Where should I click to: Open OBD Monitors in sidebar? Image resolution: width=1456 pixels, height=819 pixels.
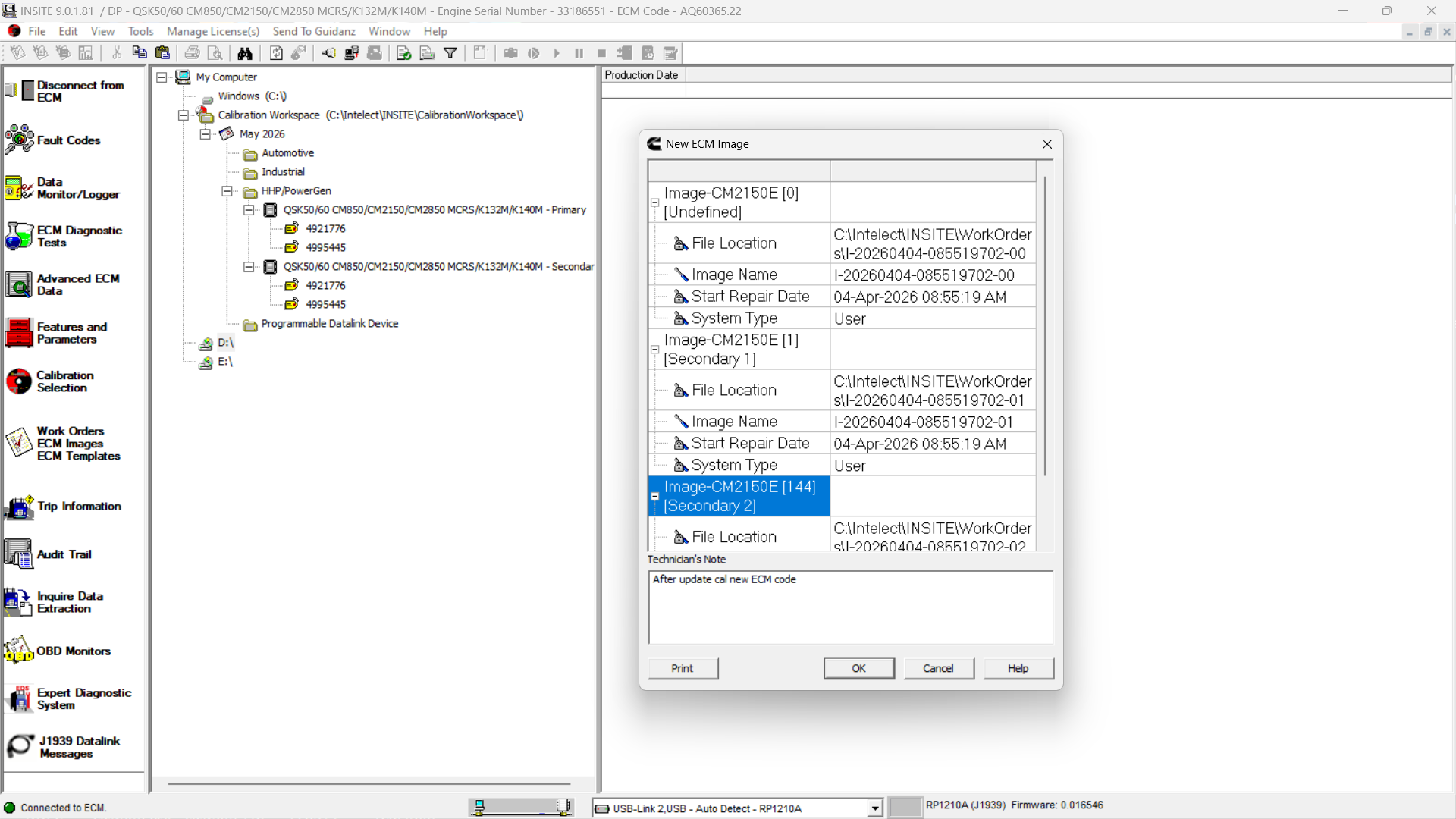point(58,651)
